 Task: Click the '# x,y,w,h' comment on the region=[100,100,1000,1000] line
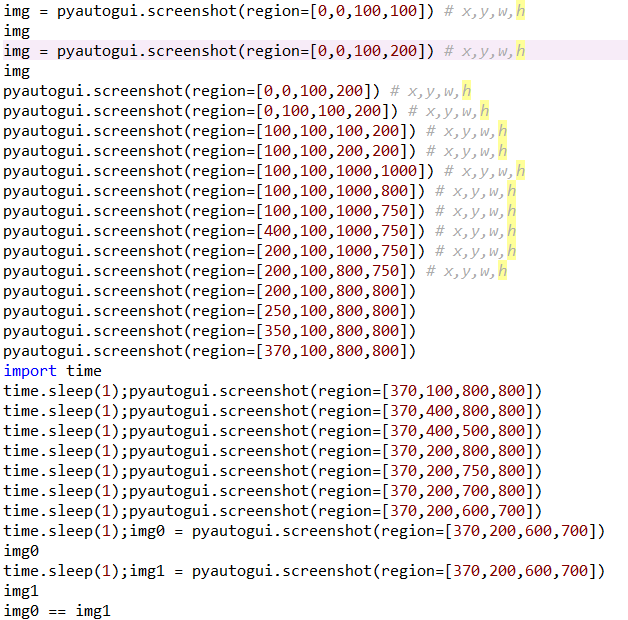click(x=485, y=171)
